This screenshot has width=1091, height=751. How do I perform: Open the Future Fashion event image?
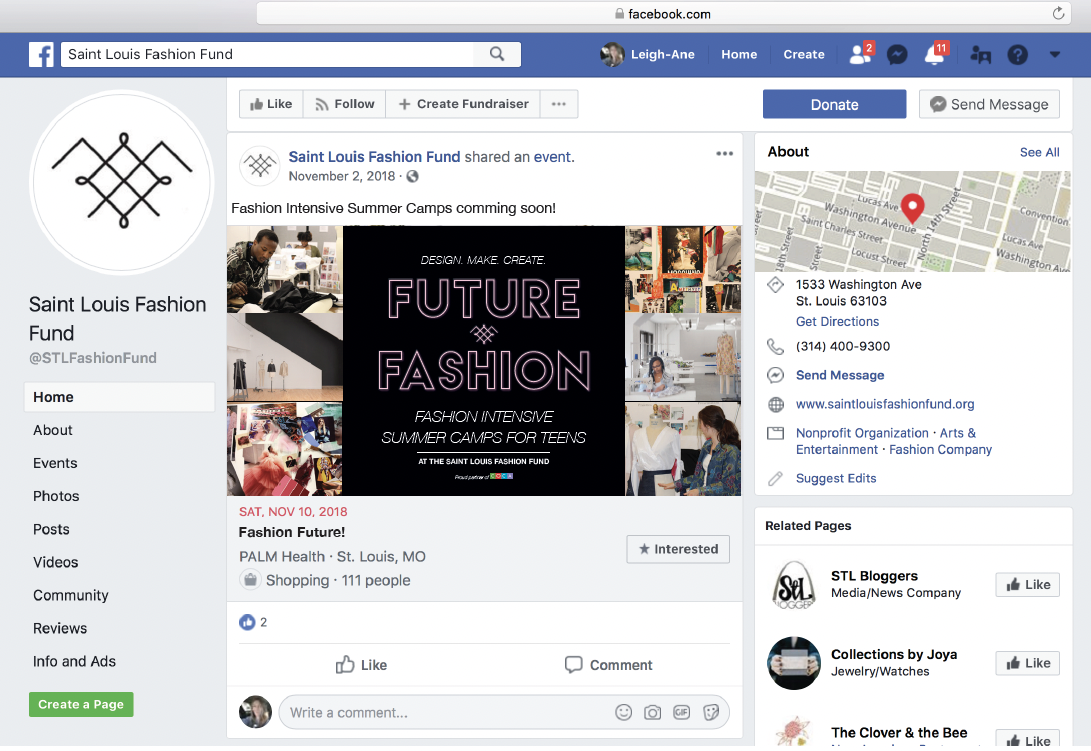[484, 361]
